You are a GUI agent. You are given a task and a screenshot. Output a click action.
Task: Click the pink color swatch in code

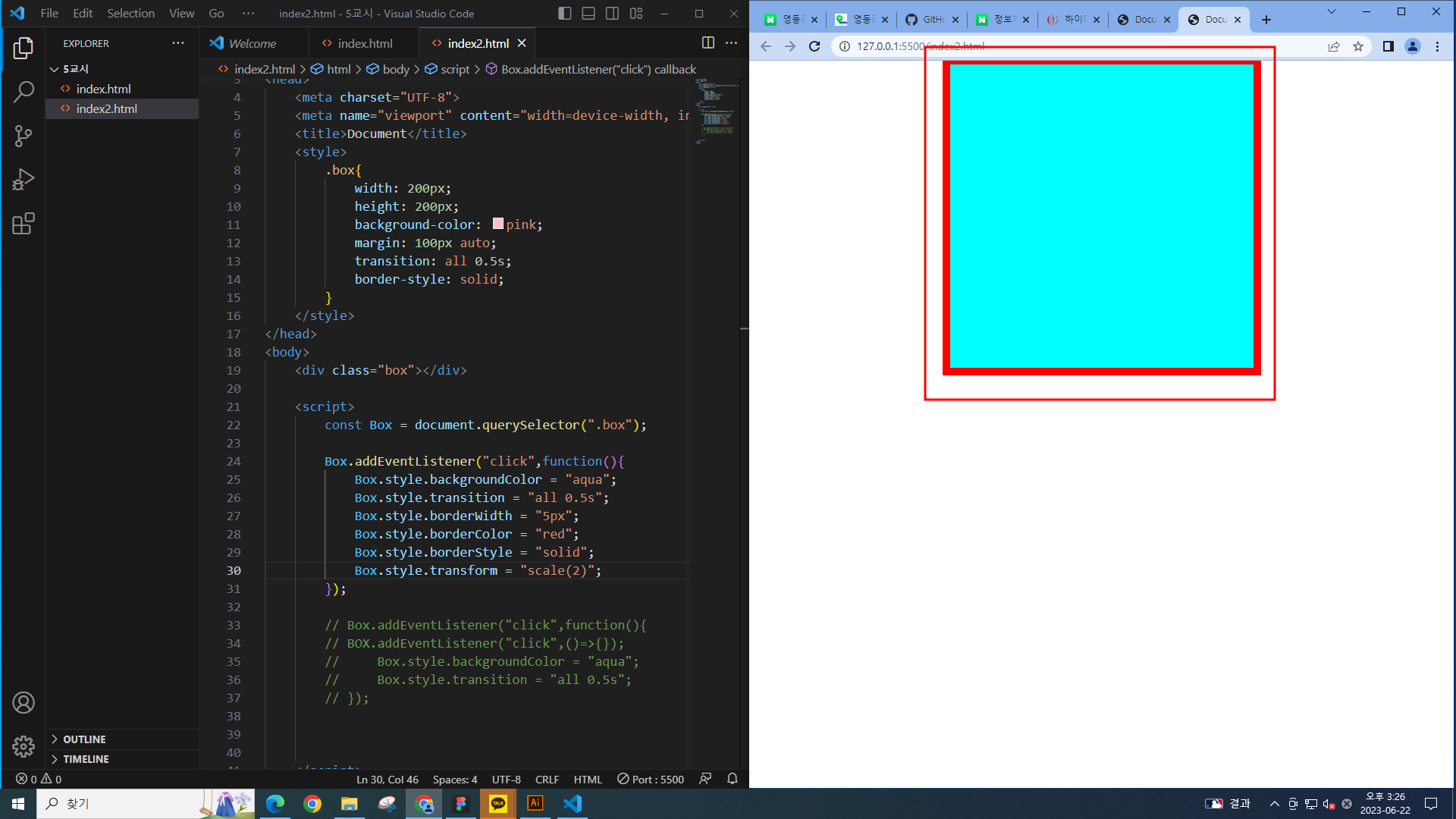[498, 224]
